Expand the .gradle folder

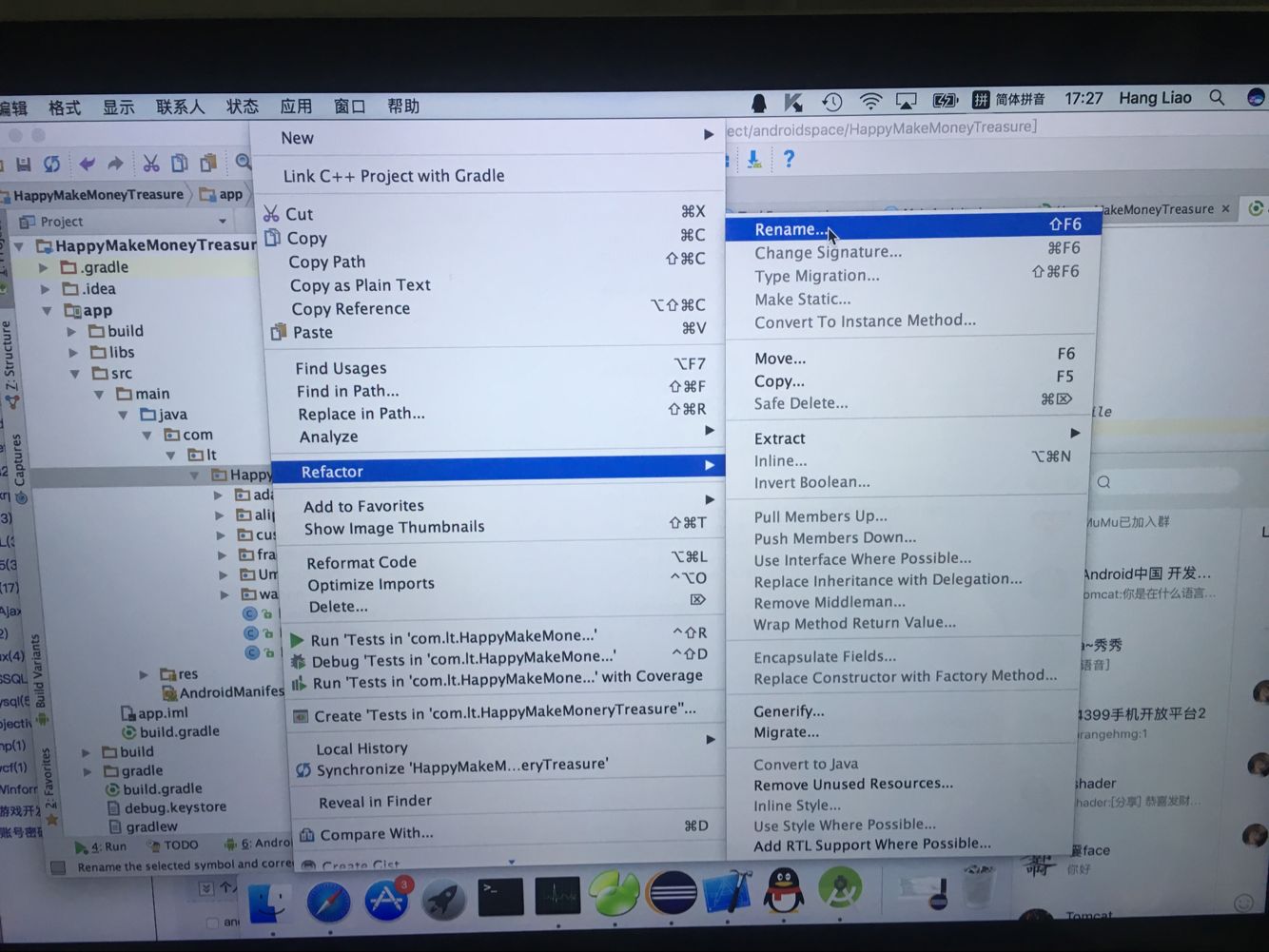(43, 268)
